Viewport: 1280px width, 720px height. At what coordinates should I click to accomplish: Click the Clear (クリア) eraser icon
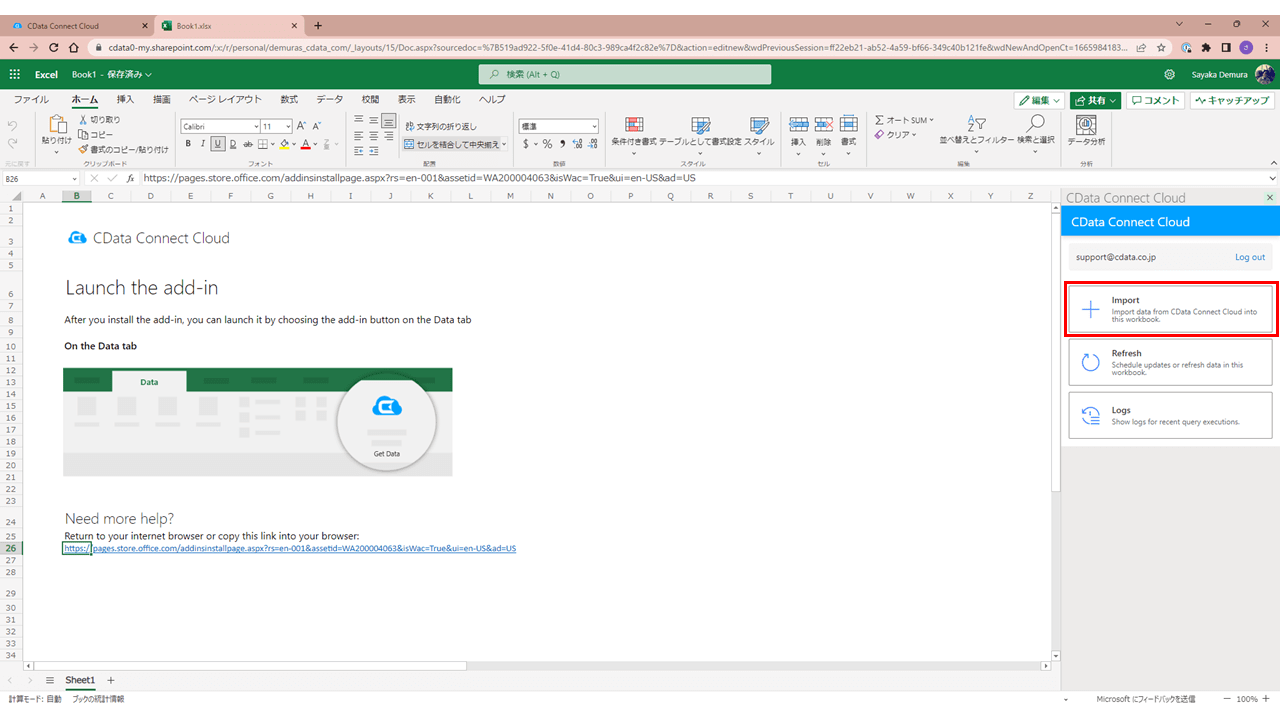pyautogui.click(x=879, y=134)
